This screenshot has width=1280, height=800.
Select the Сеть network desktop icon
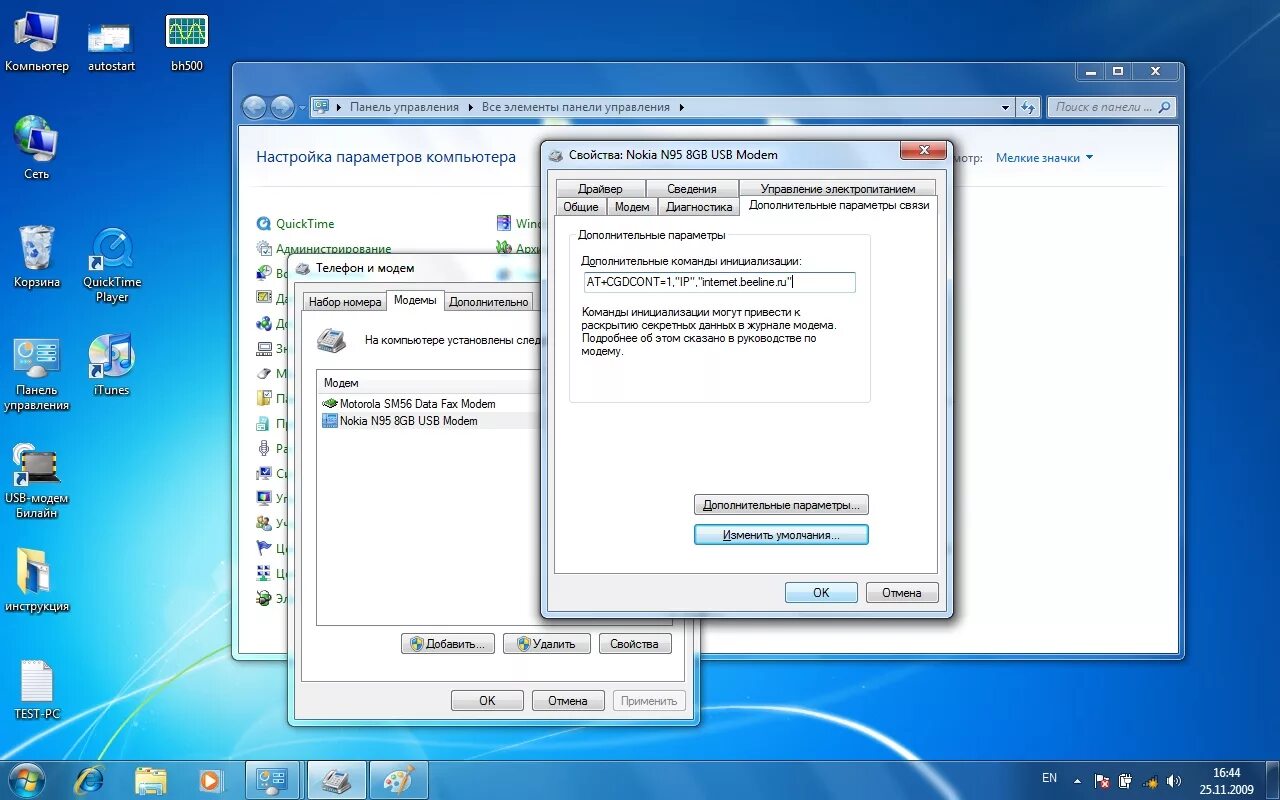(36, 147)
